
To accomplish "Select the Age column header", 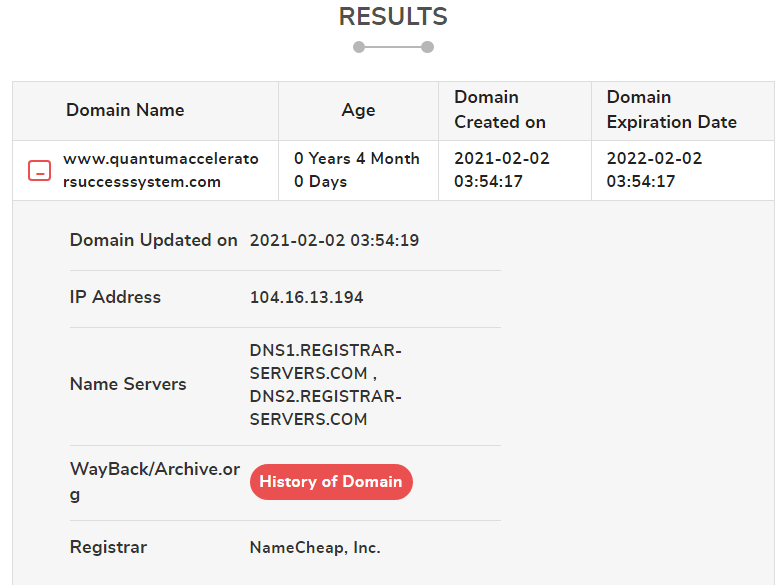I will [x=358, y=110].
